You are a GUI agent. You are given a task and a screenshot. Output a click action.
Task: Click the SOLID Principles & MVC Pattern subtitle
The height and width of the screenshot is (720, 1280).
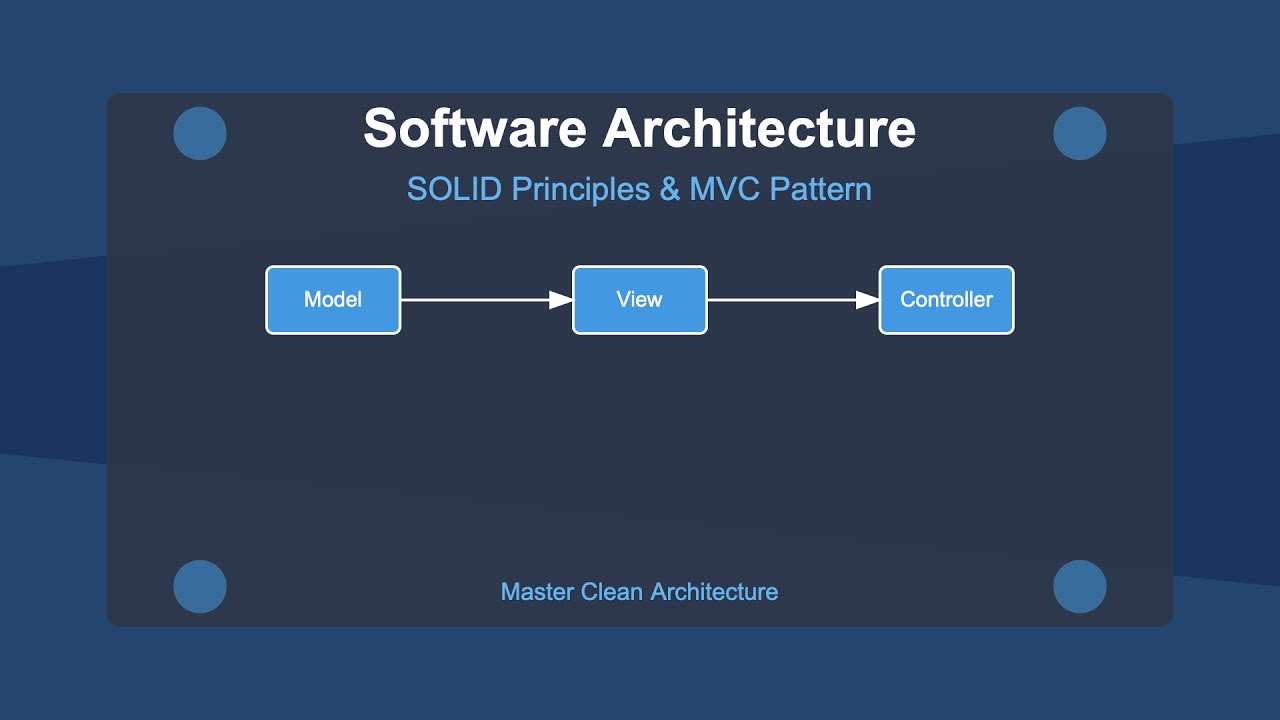pos(639,189)
